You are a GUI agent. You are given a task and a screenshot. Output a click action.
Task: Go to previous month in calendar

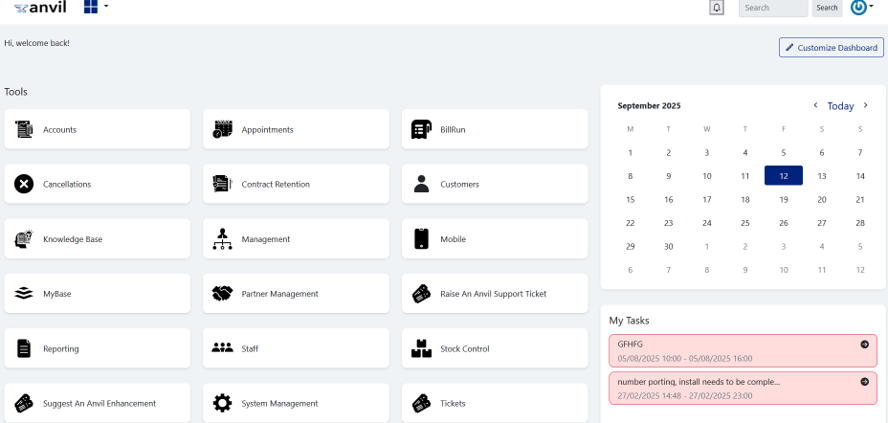(815, 105)
